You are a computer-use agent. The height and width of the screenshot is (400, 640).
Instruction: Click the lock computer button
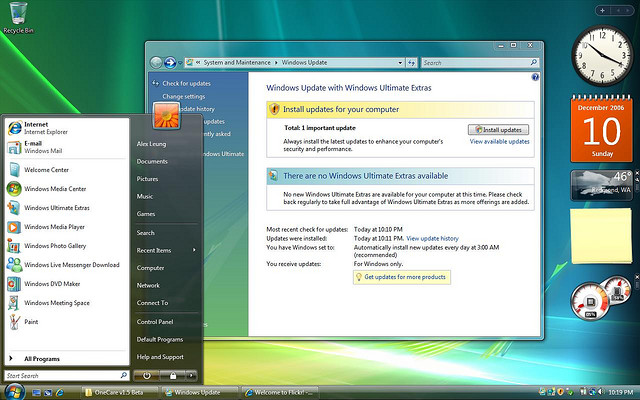point(173,376)
